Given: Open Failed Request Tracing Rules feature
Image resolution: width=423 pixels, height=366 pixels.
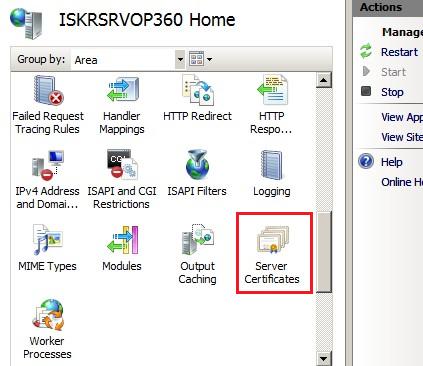Looking at the screenshot, I should pyautogui.click(x=48, y=104).
